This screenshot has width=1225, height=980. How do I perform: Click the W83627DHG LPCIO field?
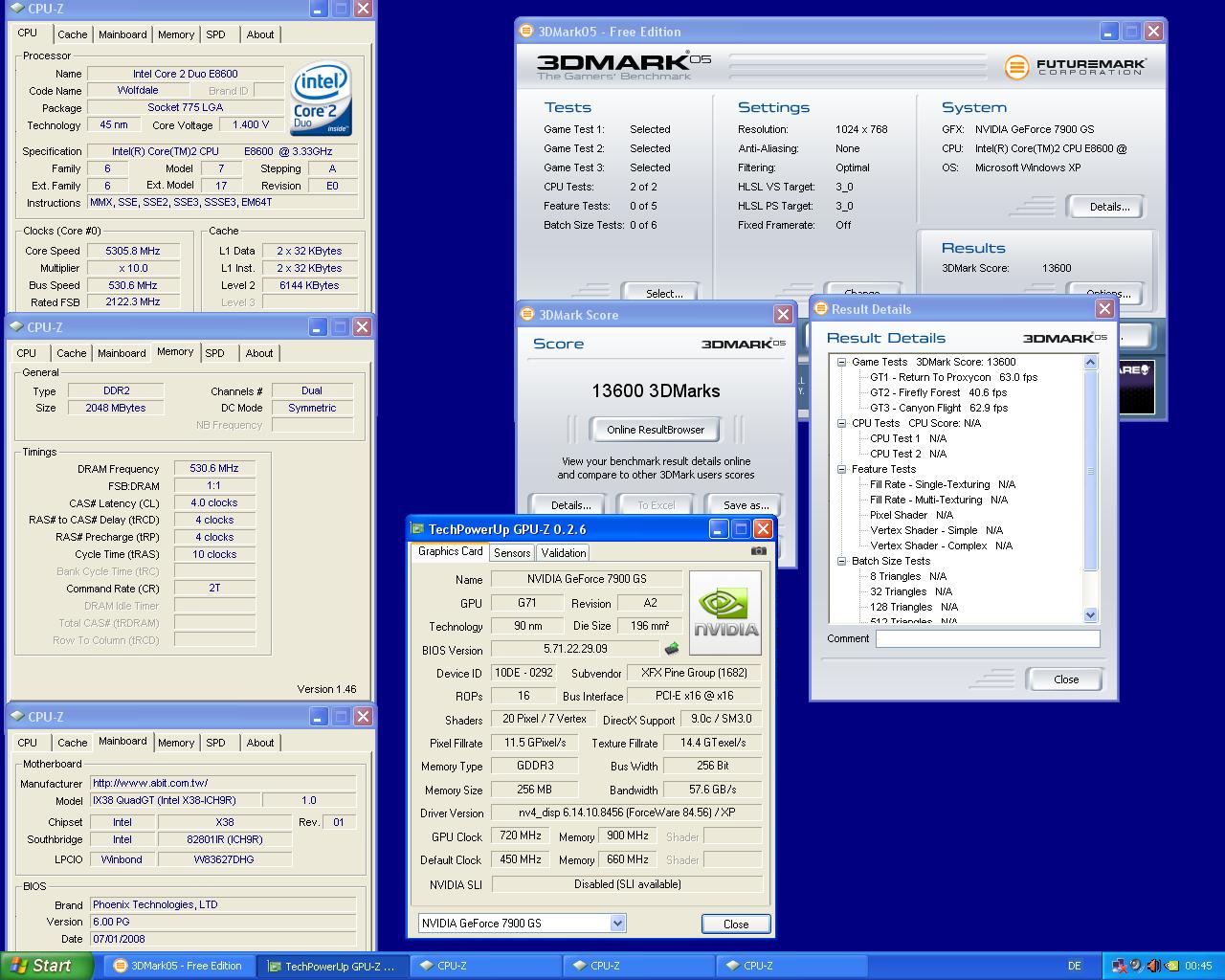pos(224,859)
